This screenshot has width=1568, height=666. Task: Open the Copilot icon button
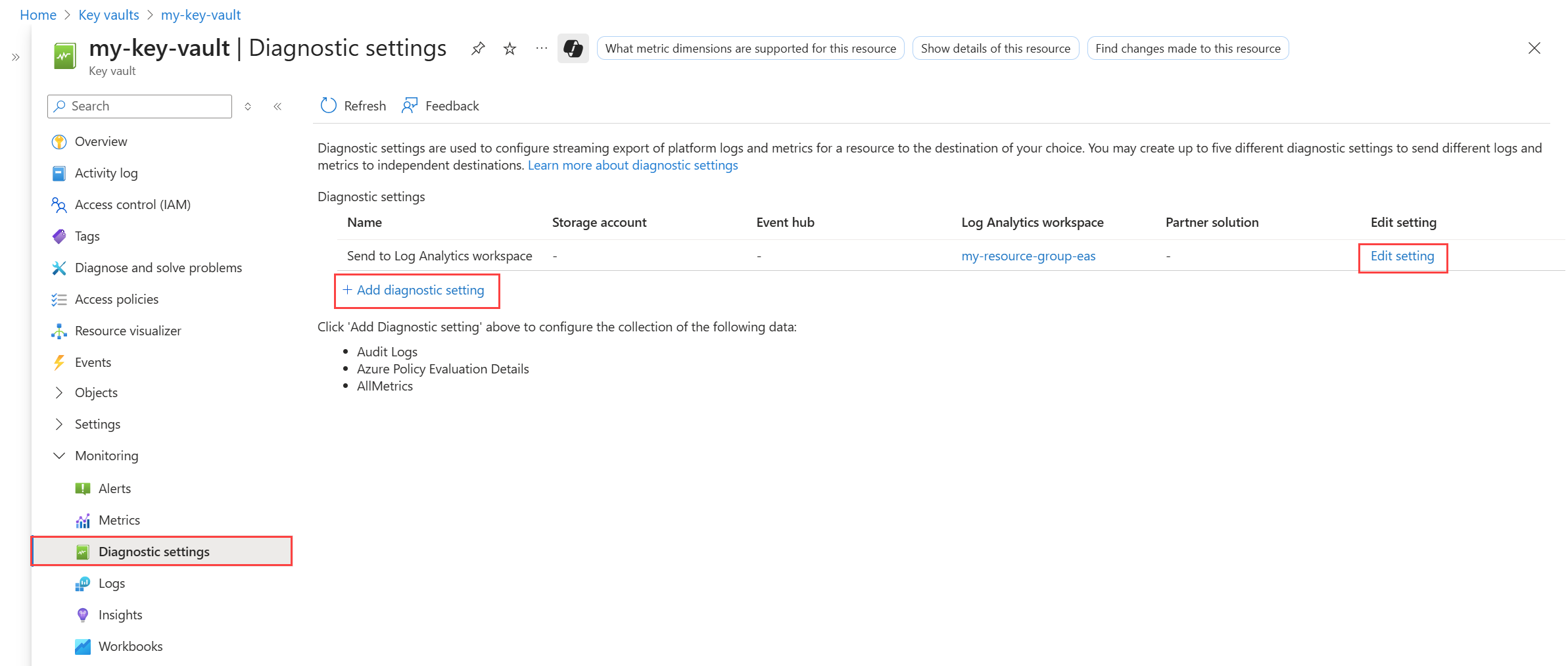(573, 48)
